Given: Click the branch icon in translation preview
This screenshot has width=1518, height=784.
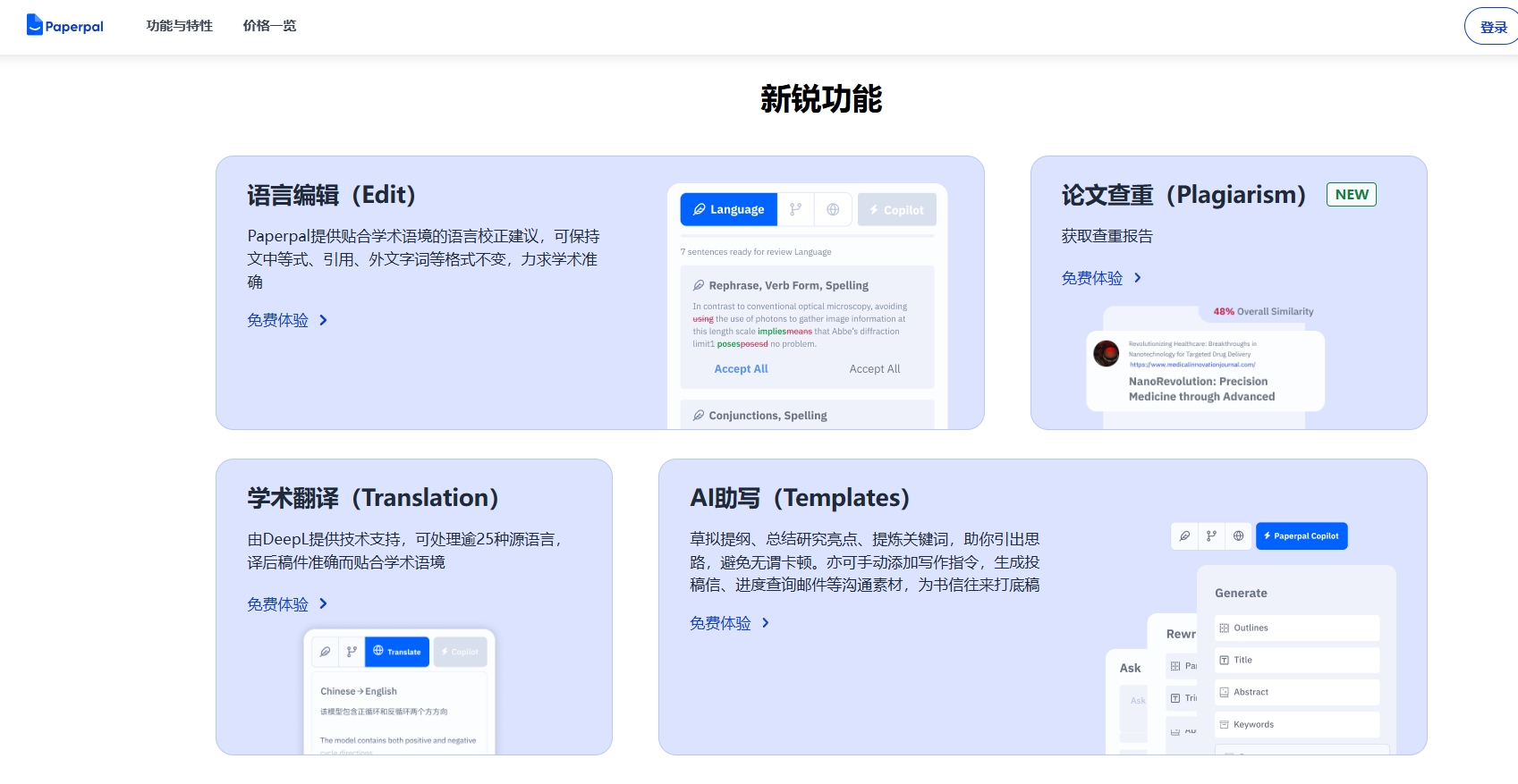Looking at the screenshot, I should click(x=352, y=652).
